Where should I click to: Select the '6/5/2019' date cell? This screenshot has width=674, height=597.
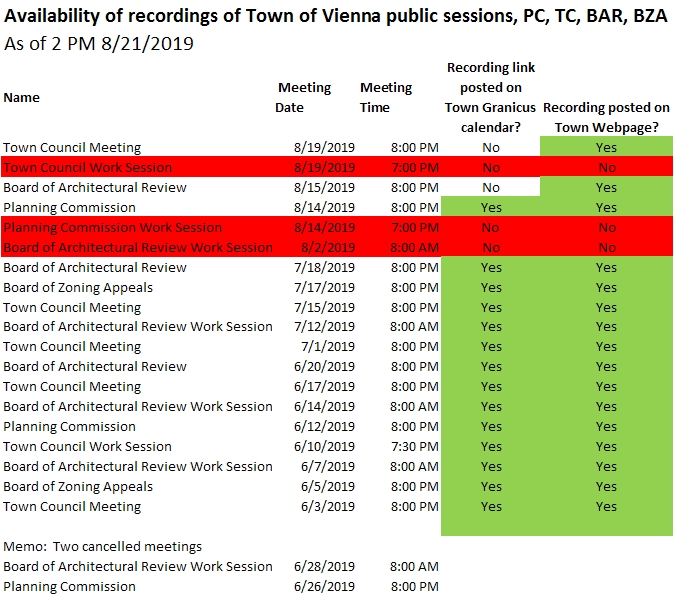[x=328, y=487]
